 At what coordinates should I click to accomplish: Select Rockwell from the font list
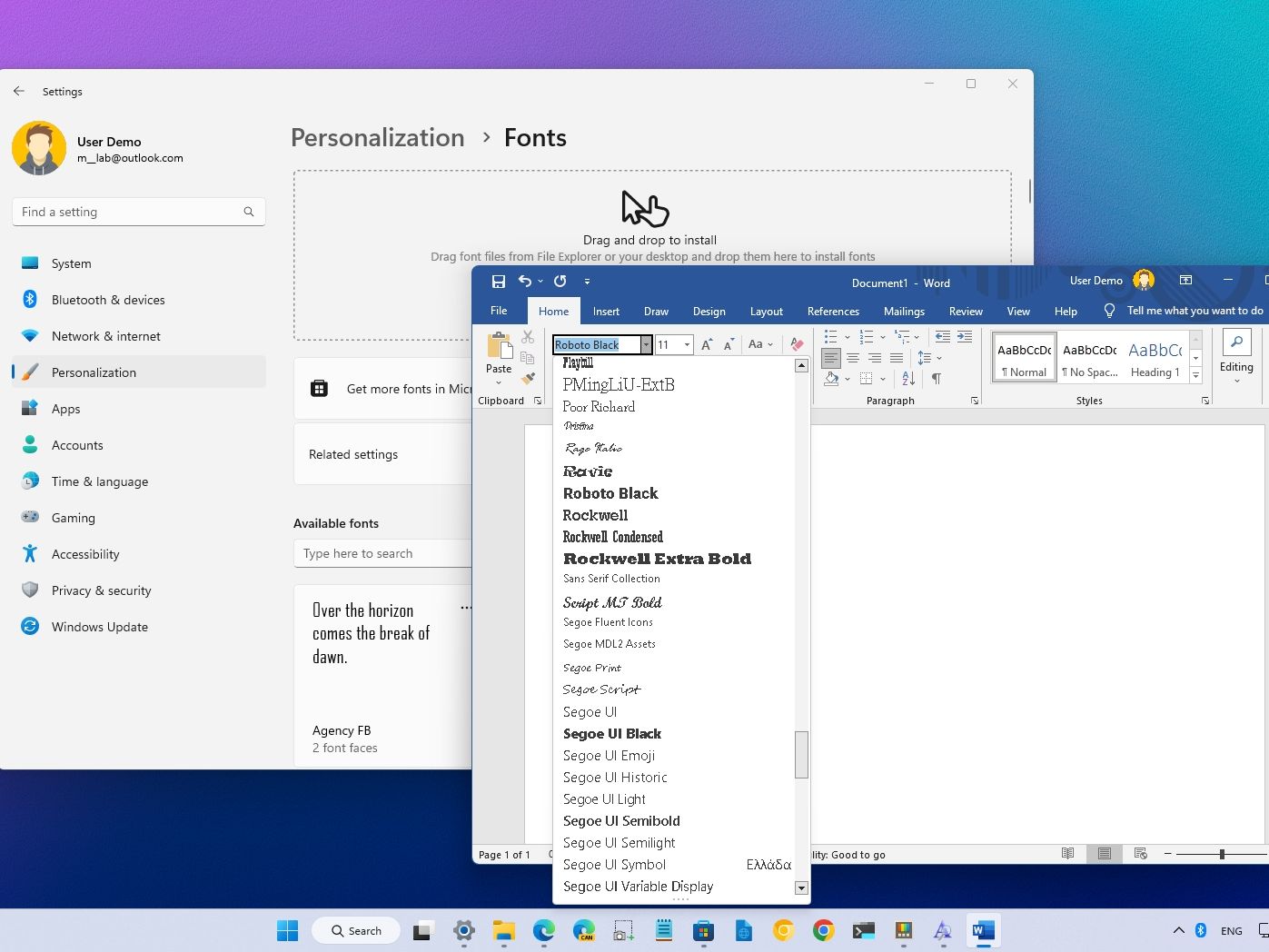(595, 515)
